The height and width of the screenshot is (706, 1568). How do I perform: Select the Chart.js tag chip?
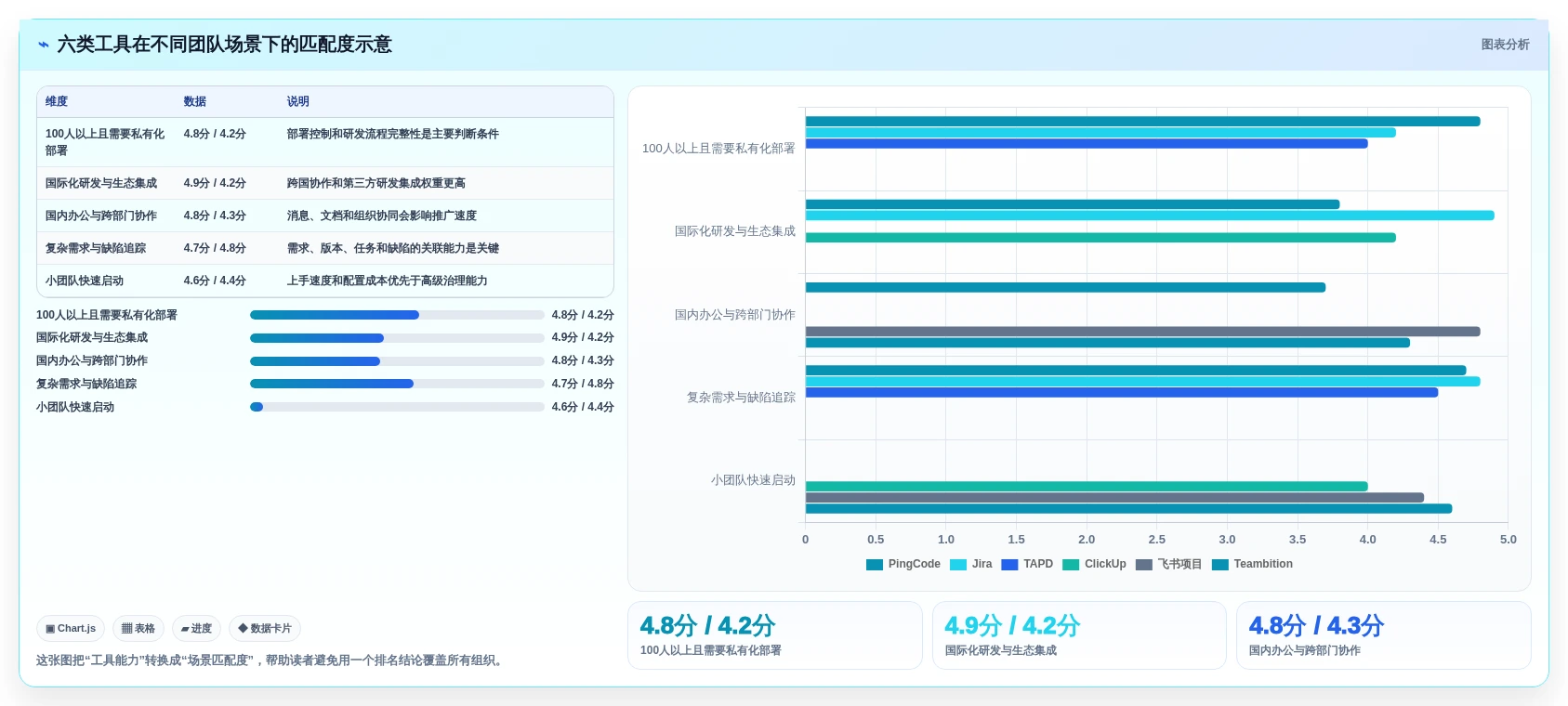[x=71, y=629]
